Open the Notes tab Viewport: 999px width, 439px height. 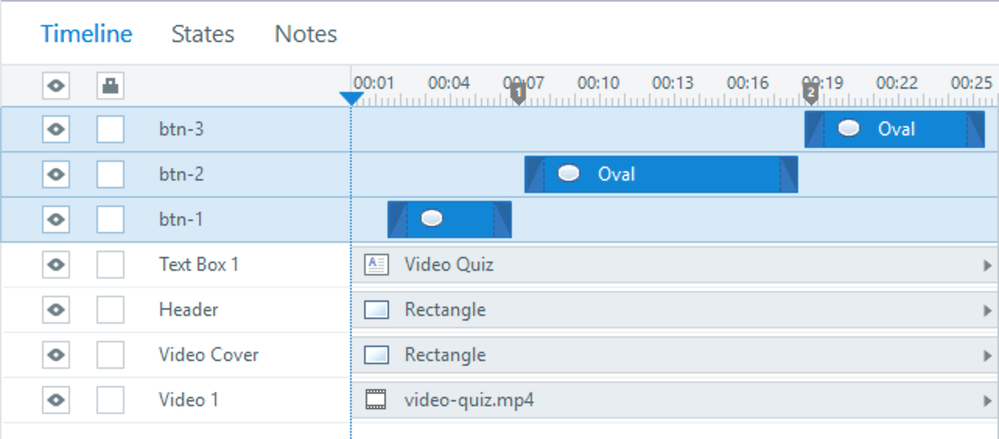(x=306, y=34)
